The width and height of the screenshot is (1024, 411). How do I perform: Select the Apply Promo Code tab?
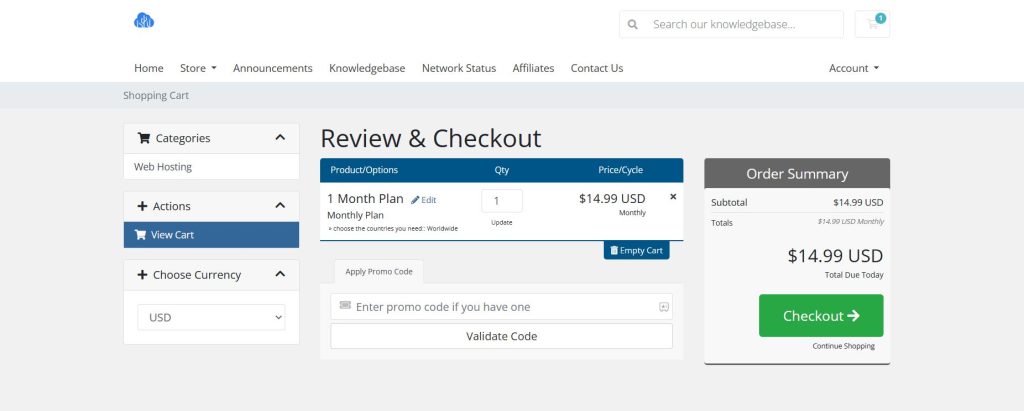coord(378,271)
